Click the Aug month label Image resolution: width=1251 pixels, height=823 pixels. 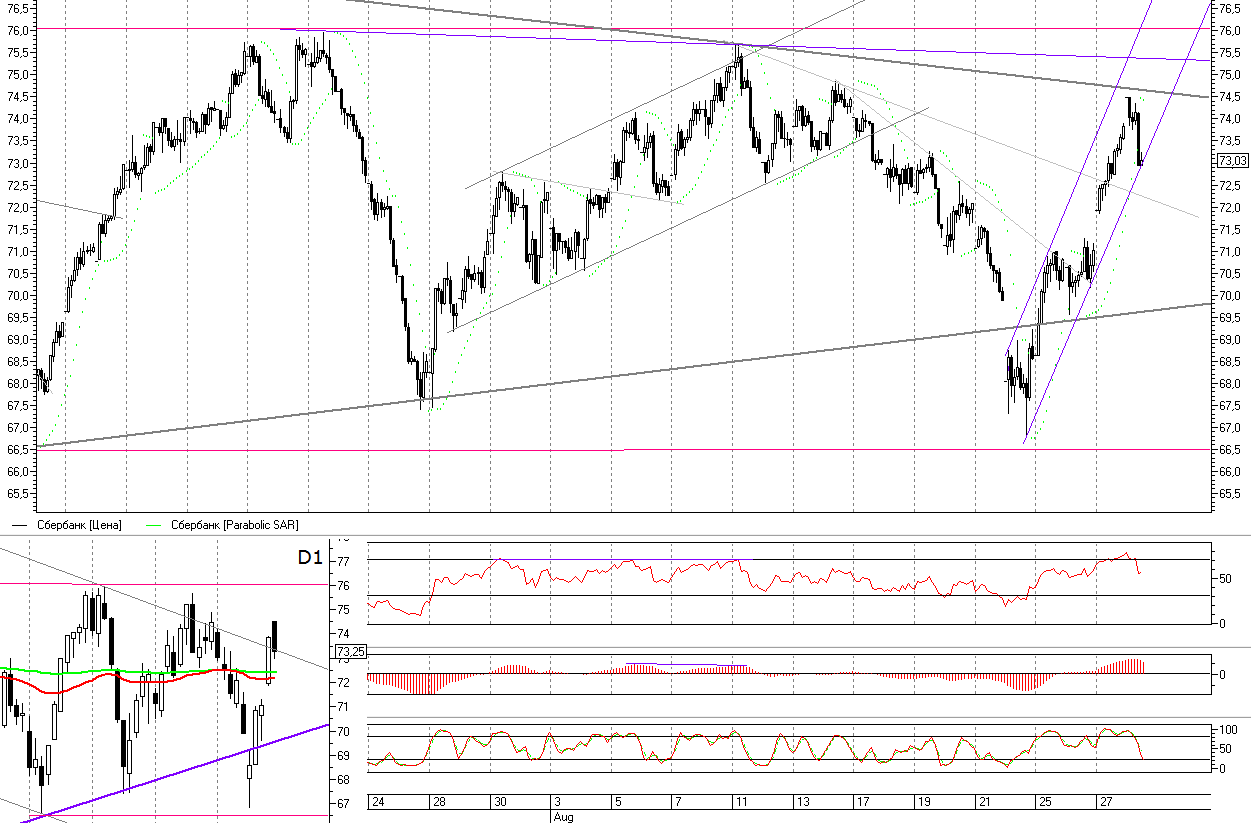[x=563, y=816]
